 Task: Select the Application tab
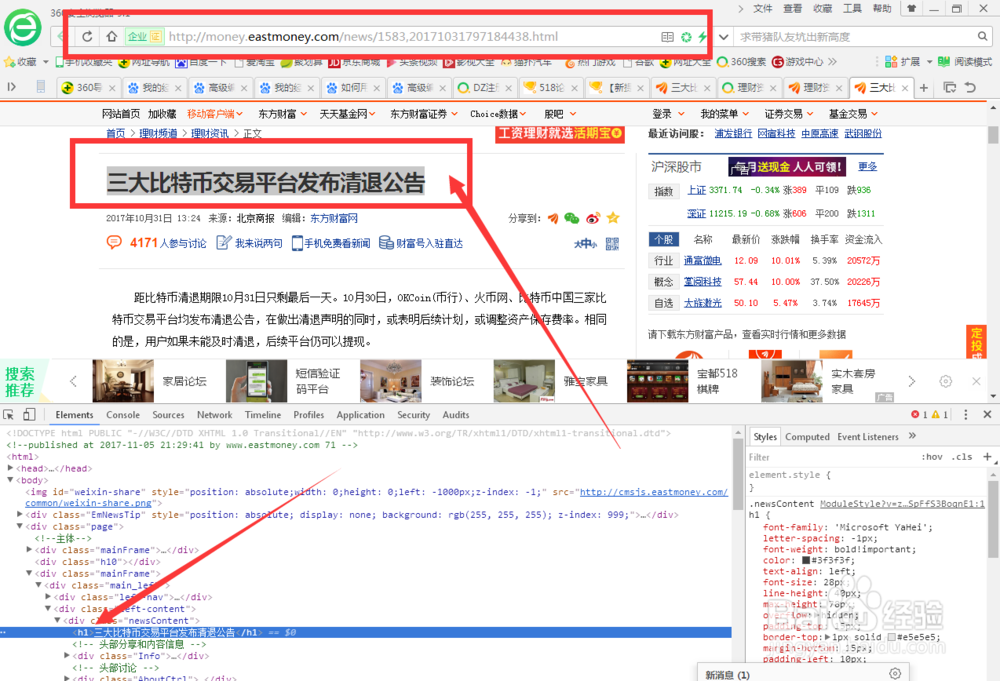pos(360,414)
